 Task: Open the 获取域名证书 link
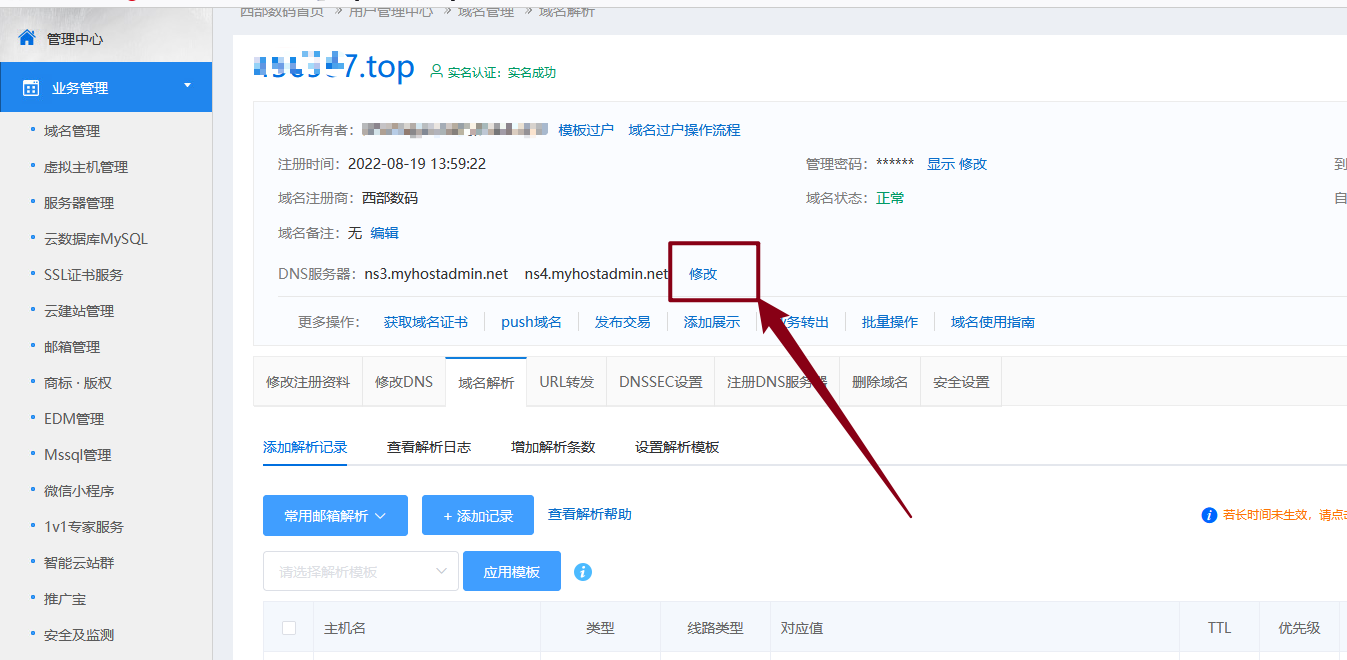pos(425,322)
